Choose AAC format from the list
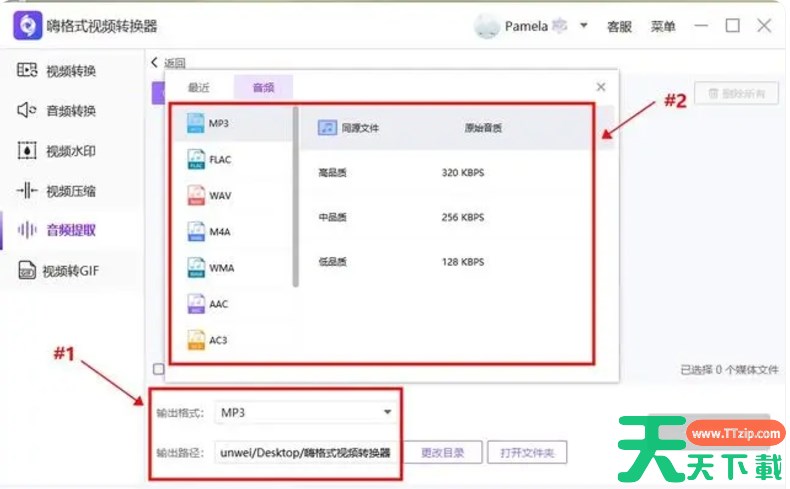 pyautogui.click(x=218, y=303)
